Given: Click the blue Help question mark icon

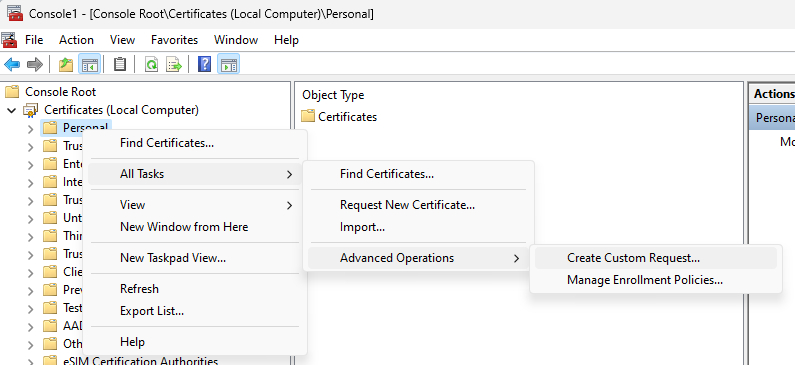Looking at the screenshot, I should [x=204, y=64].
